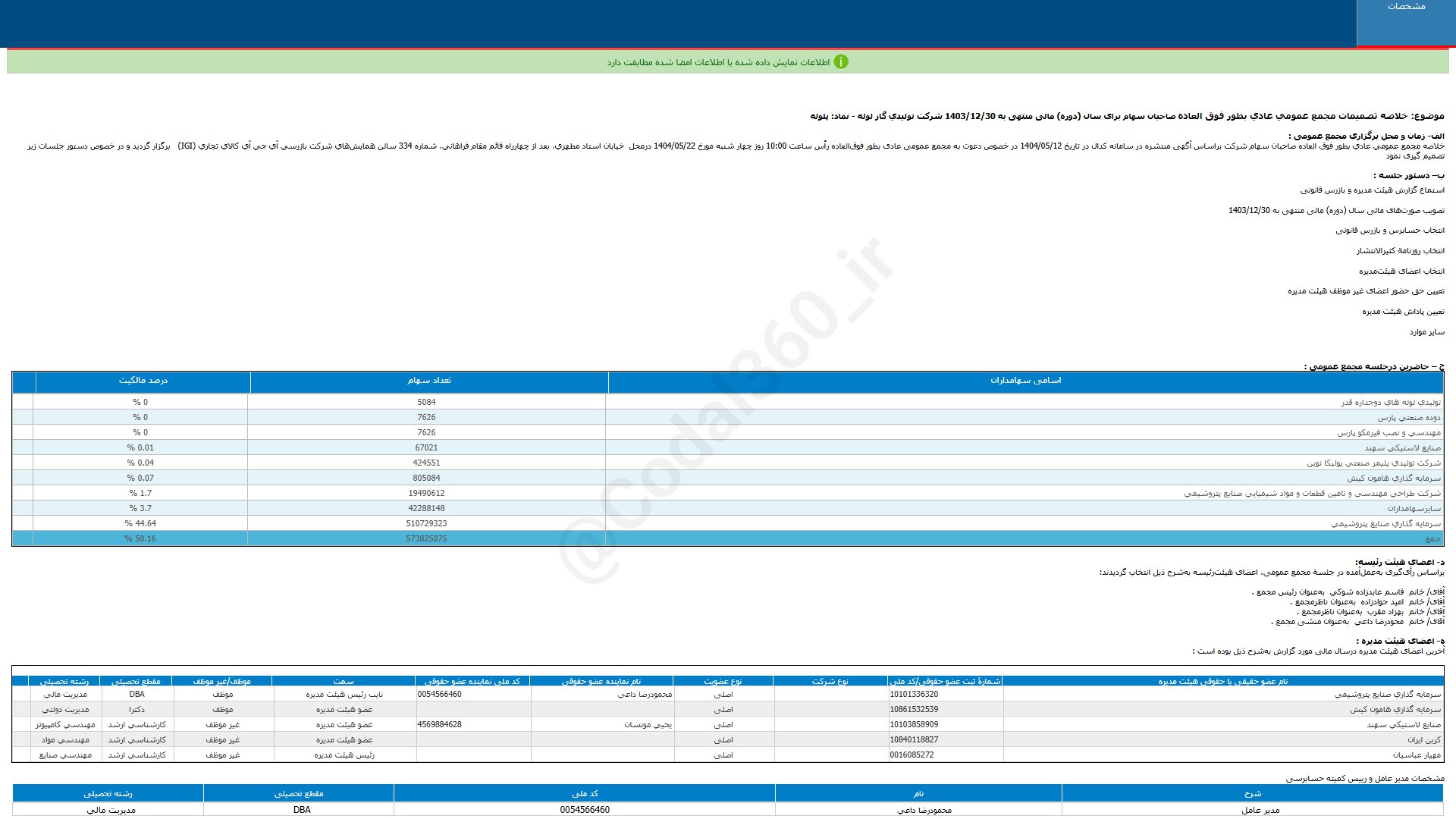Click total share count 573825075
This screenshot has height=819, width=1456.
(x=426, y=539)
